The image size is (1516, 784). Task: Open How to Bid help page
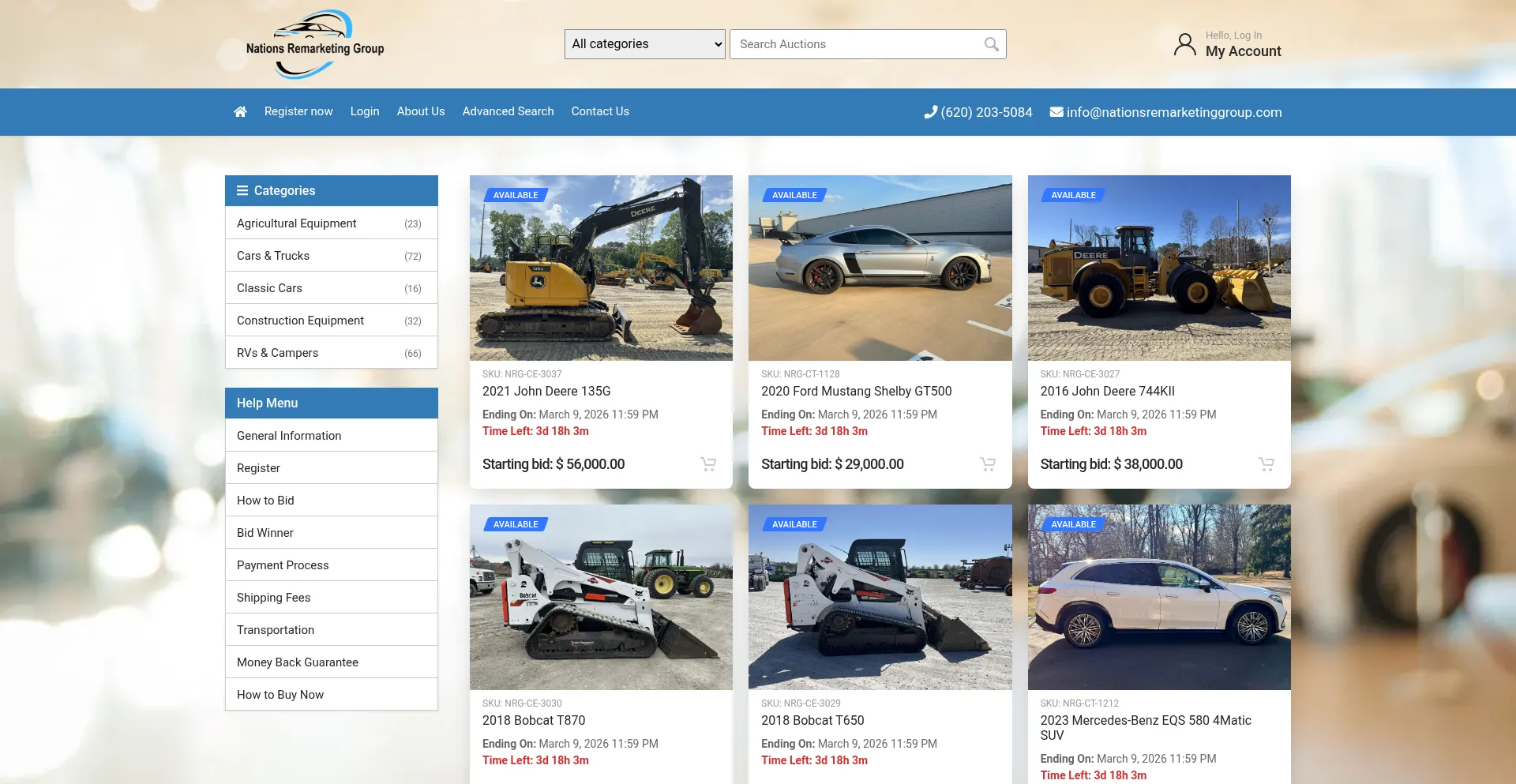point(332,501)
